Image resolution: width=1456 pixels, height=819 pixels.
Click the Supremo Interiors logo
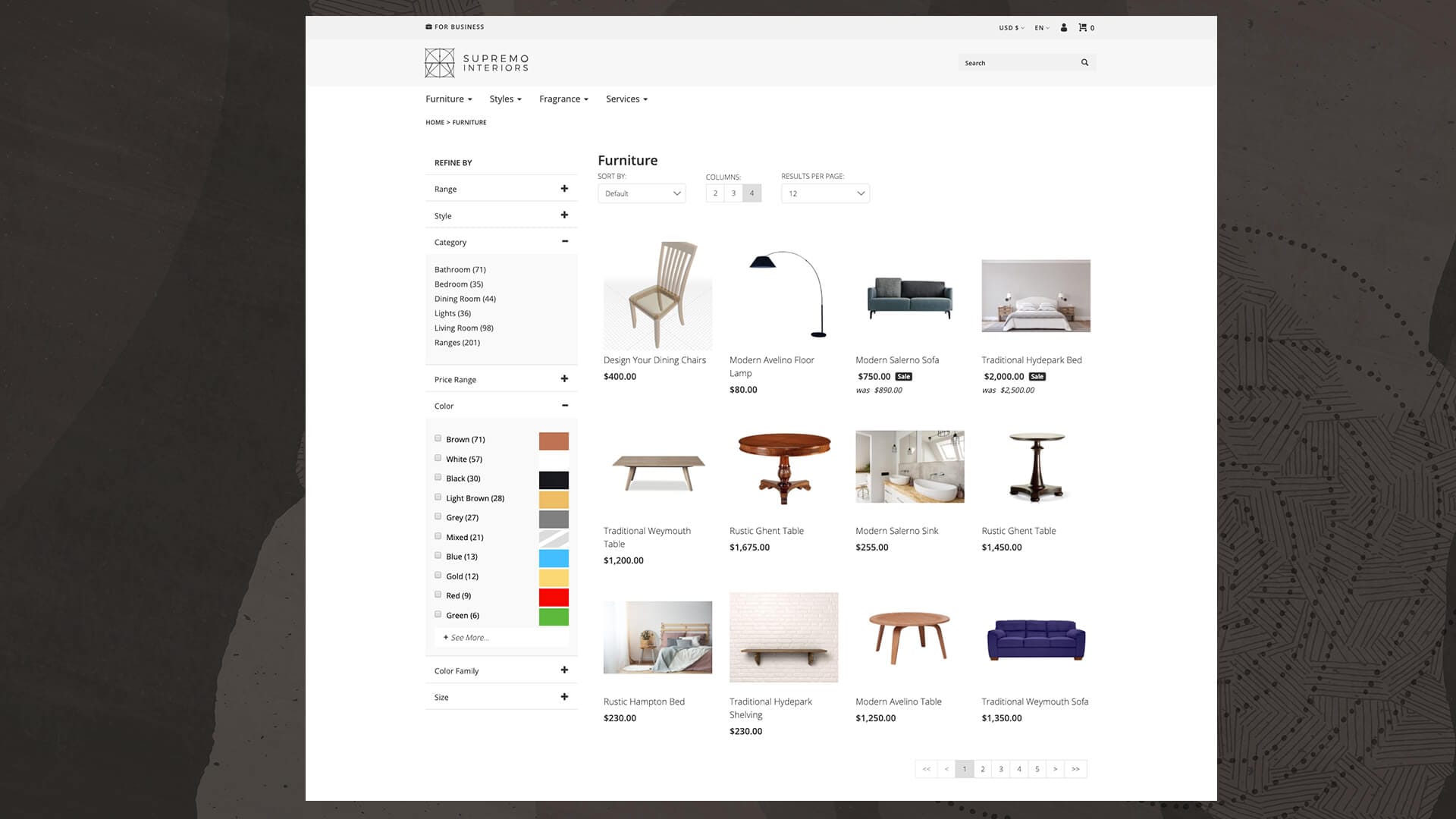(x=475, y=63)
